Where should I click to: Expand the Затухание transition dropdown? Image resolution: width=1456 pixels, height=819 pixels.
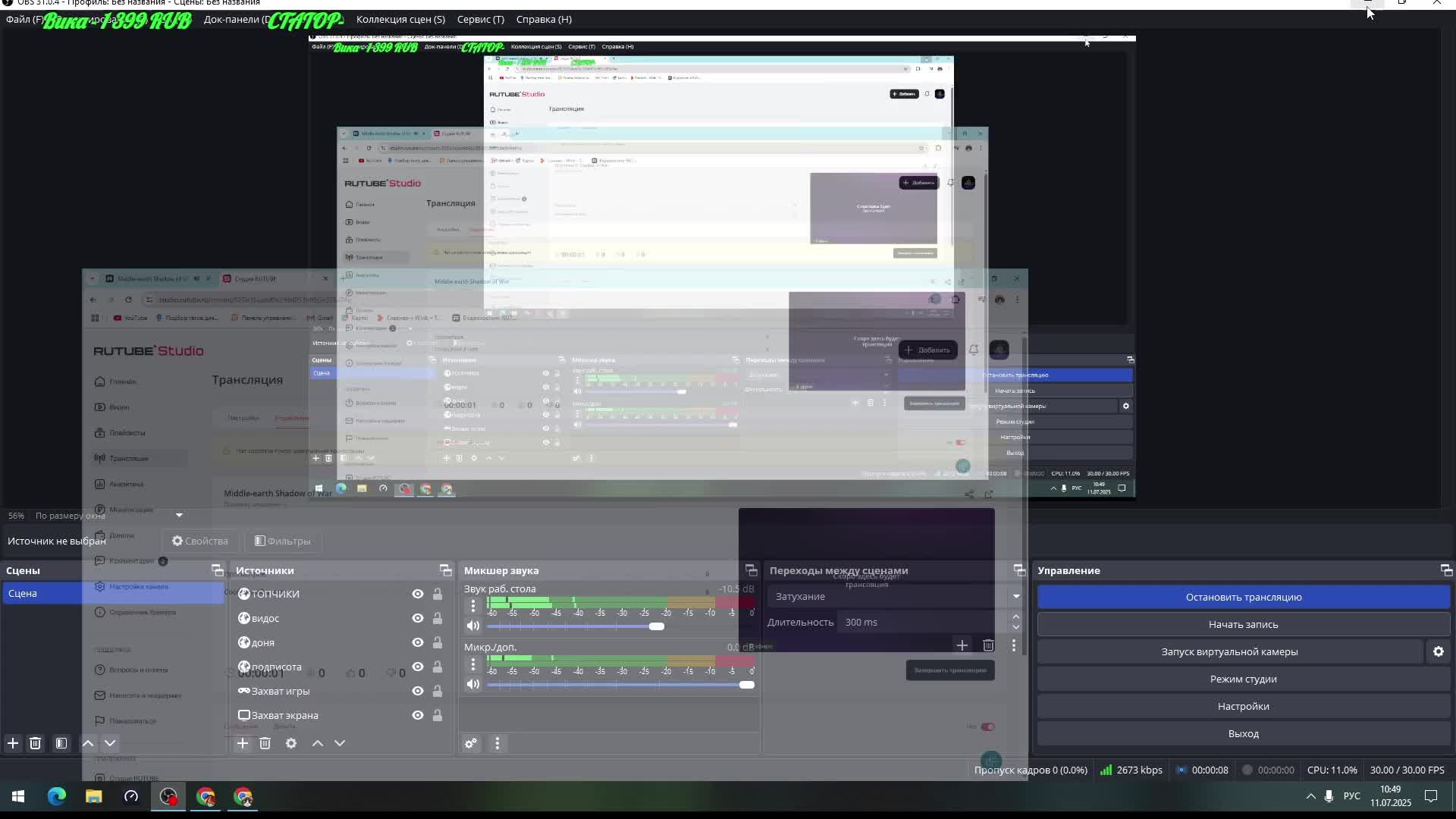click(x=1016, y=597)
